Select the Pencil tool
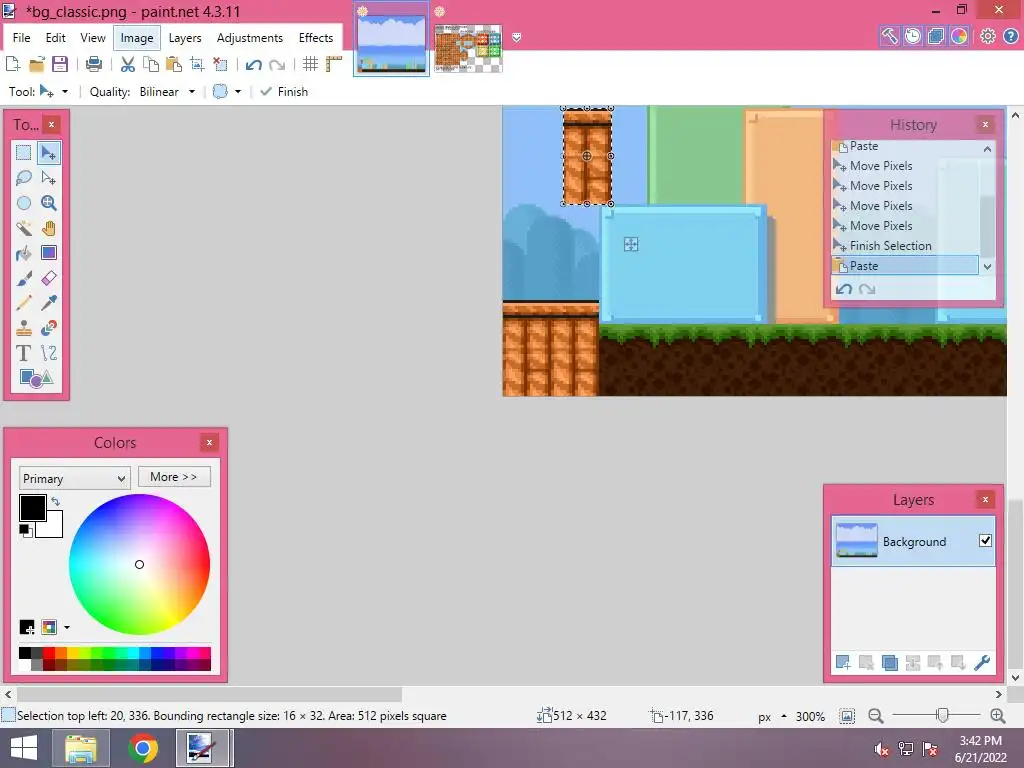Viewport: 1024px width, 768px height. (24, 303)
